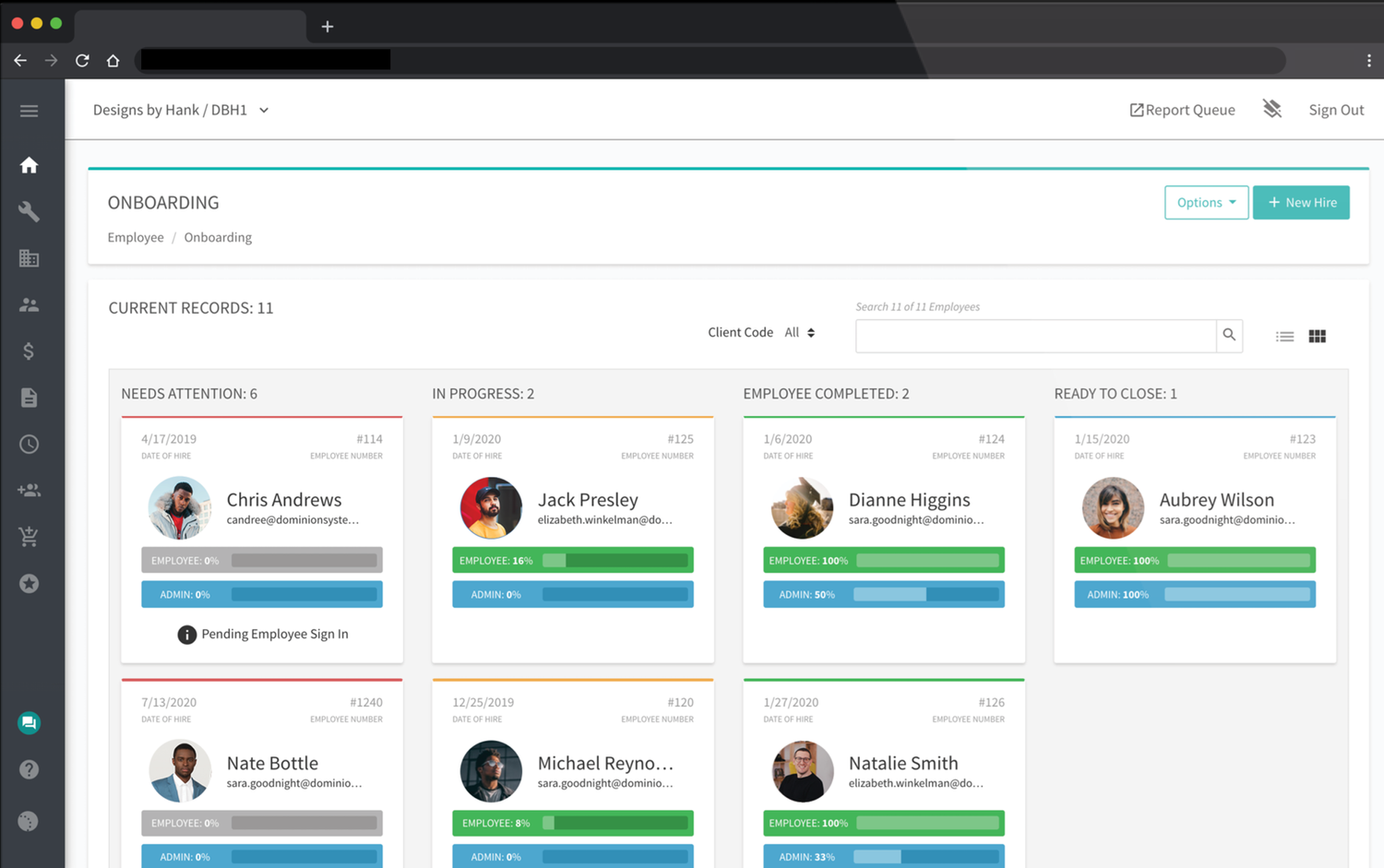Click the crossed-out icon beside Report Queue

[x=1272, y=109]
